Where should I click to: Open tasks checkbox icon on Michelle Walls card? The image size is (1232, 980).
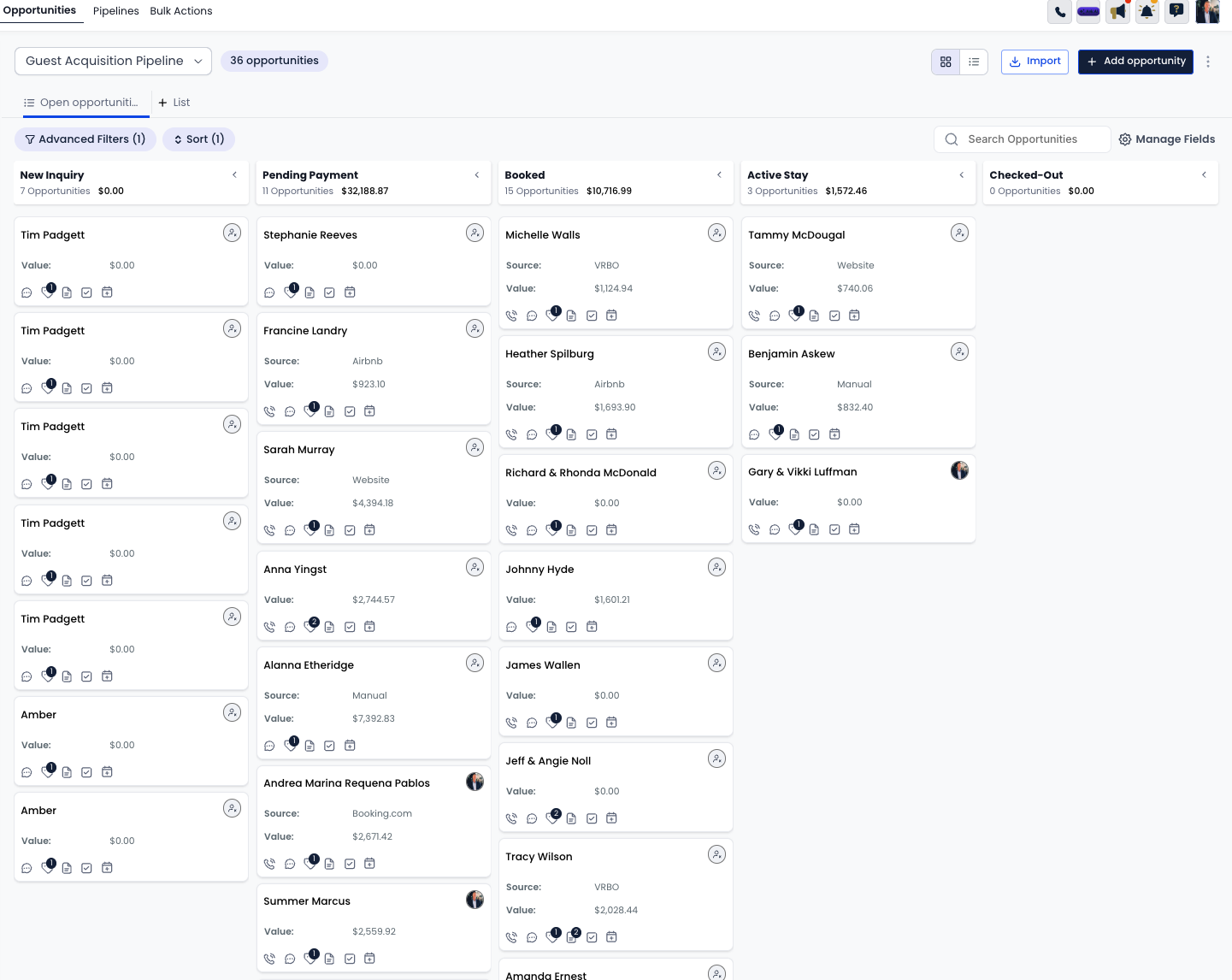tap(592, 316)
